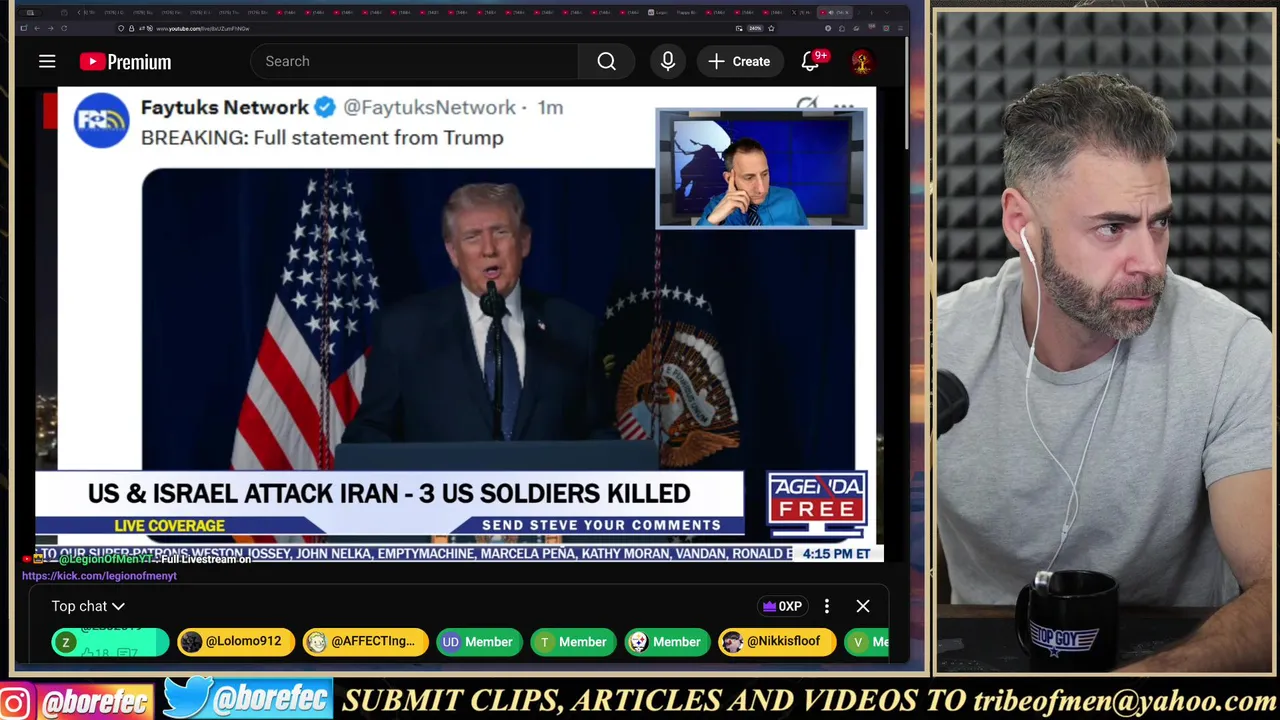Follow the kick.com/legionofmenyt link

[x=99, y=576]
